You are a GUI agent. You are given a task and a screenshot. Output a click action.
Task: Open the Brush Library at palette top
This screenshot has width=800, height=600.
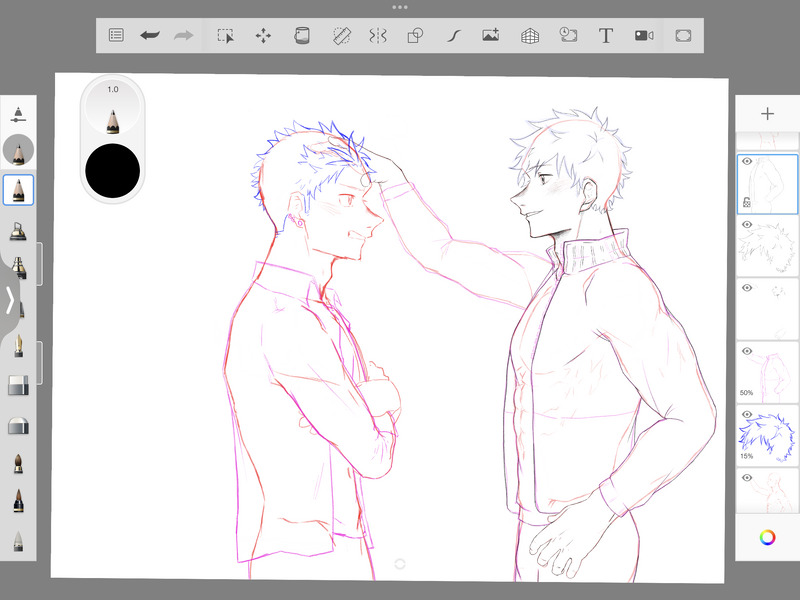tap(18, 114)
